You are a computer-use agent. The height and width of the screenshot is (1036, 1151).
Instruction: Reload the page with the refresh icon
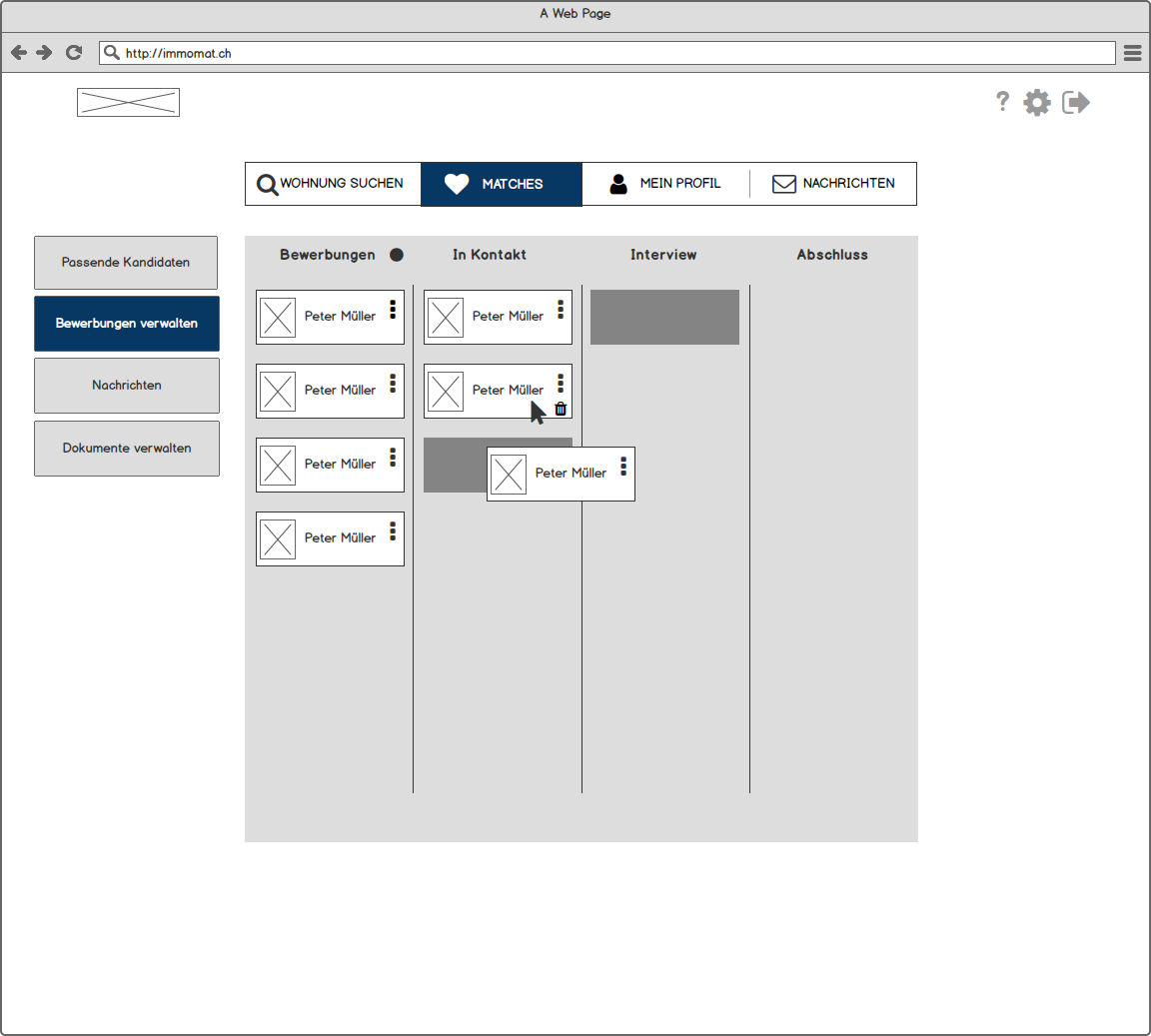tap(73, 53)
